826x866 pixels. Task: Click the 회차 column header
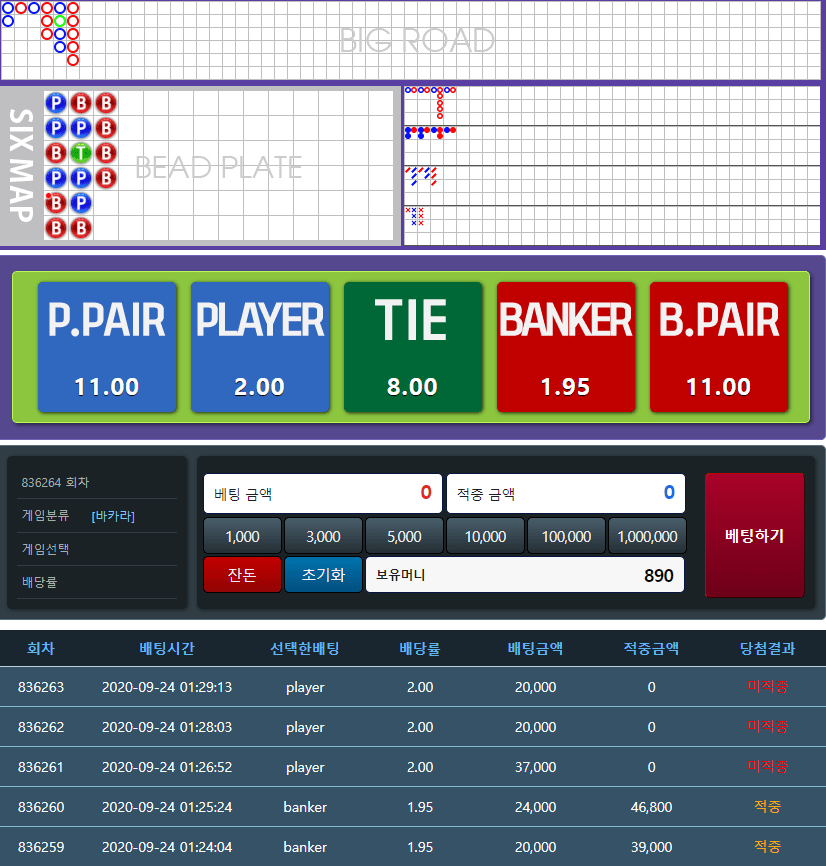41,648
